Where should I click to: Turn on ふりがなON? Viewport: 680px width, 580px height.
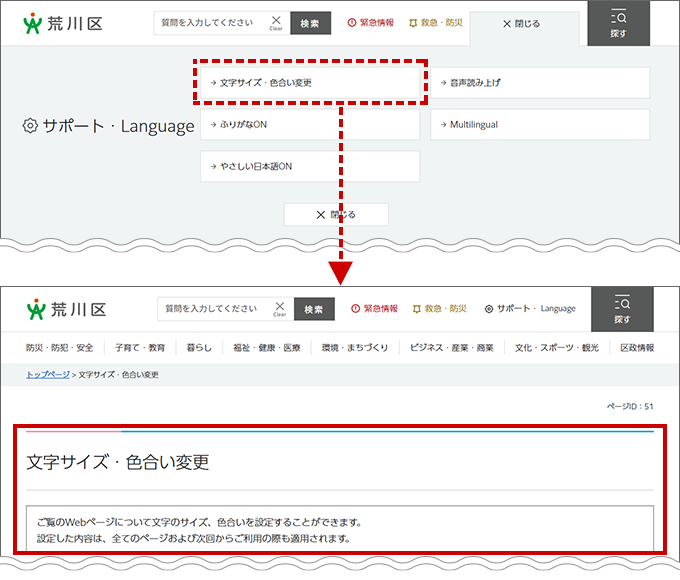pos(310,125)
